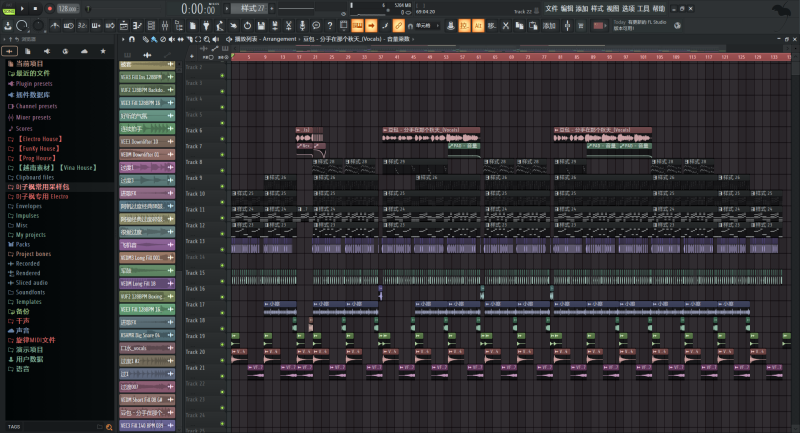This screenshot has width=800, height=433.
Task: Select browser starred favorites tab
Action: pyautogui.click(x=103, y=51)
